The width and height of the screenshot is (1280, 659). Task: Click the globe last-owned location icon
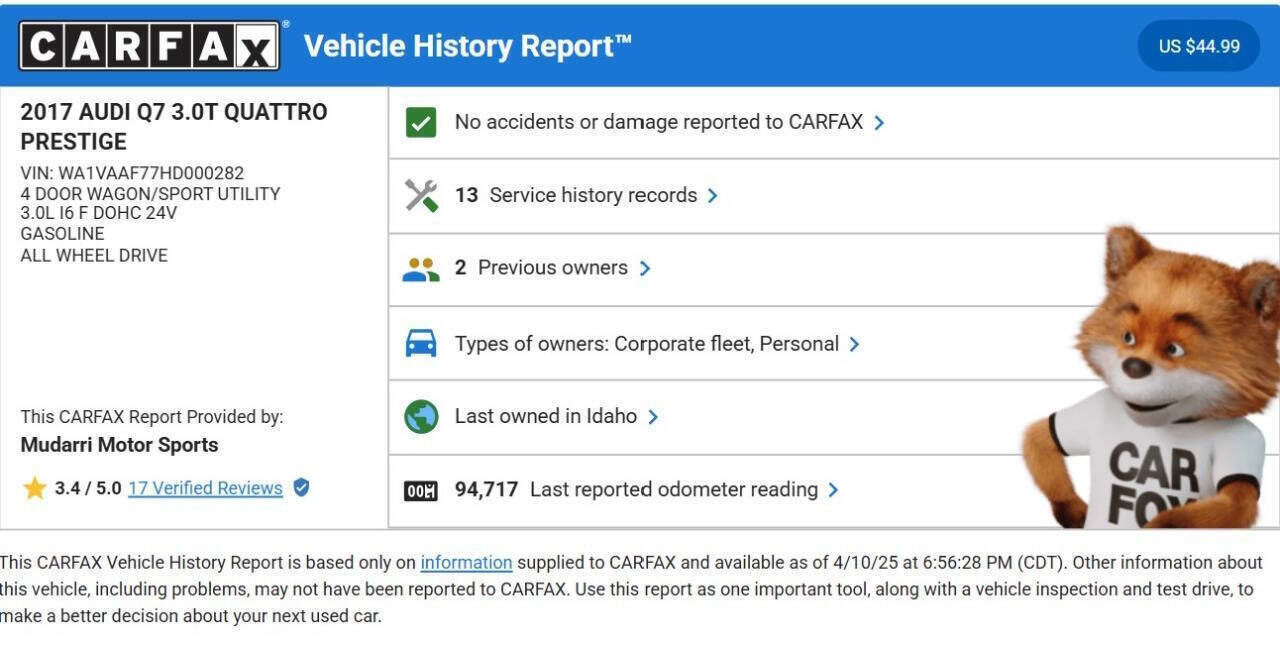(x=421, y=416)
